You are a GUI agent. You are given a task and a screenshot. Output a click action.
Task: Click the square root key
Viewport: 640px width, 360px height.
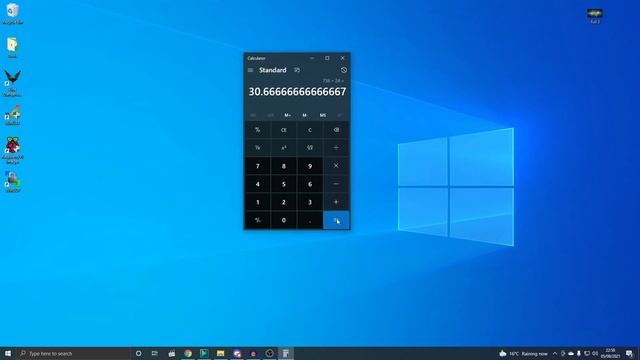pyautogui.click(x=310, y=148)
